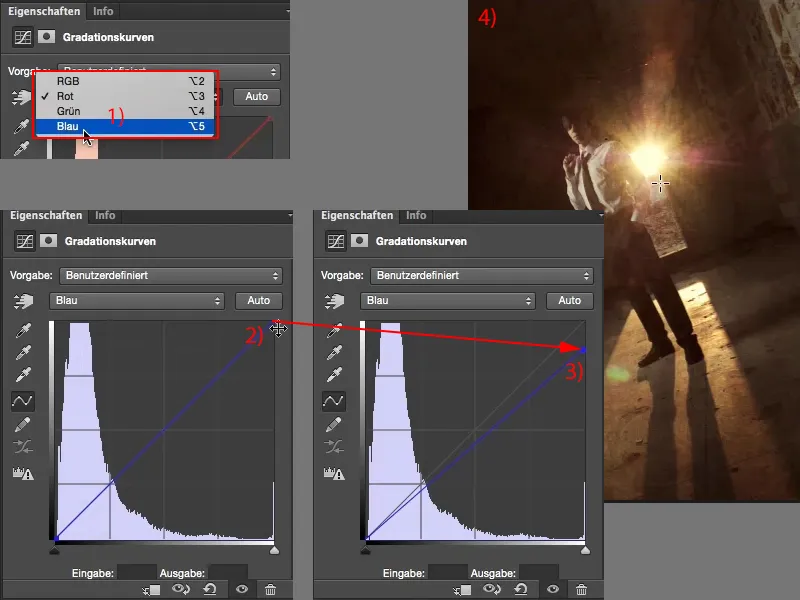
Task: Delete adjustment layer via trash icon, bottom-right panel
Action: click(x=581, y=590)
